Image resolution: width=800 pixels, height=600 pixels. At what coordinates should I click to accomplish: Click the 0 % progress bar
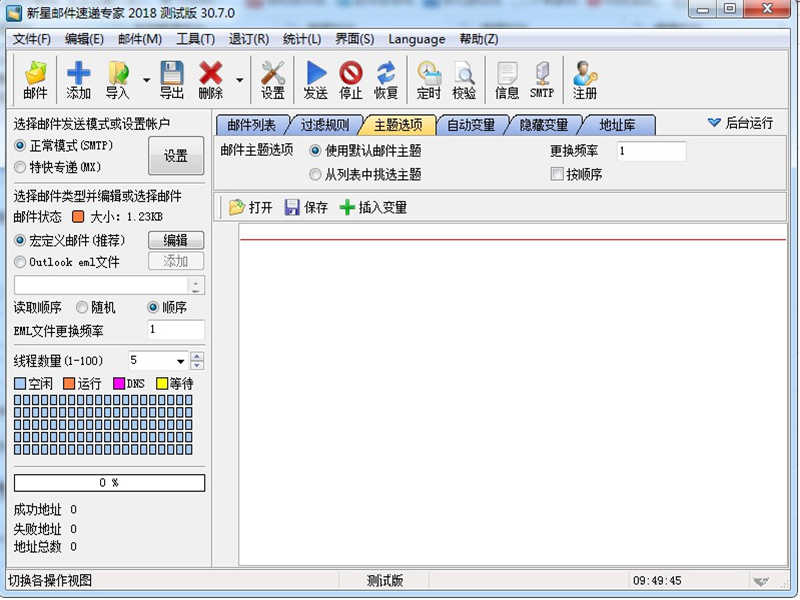(109, 483)
